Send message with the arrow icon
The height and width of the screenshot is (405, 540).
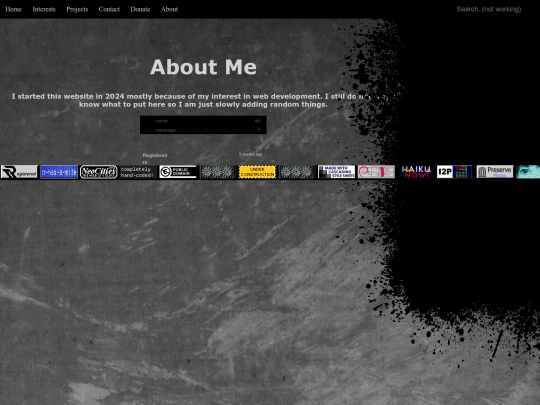pos(259,129)
